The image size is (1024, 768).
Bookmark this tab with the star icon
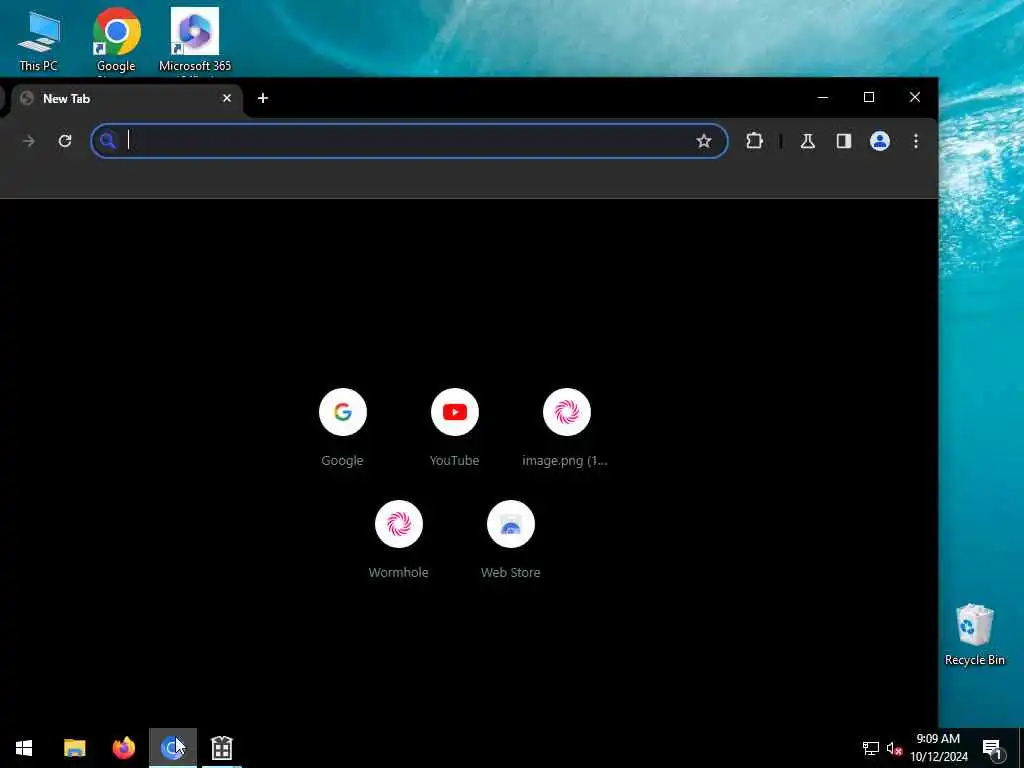[703, 141]
